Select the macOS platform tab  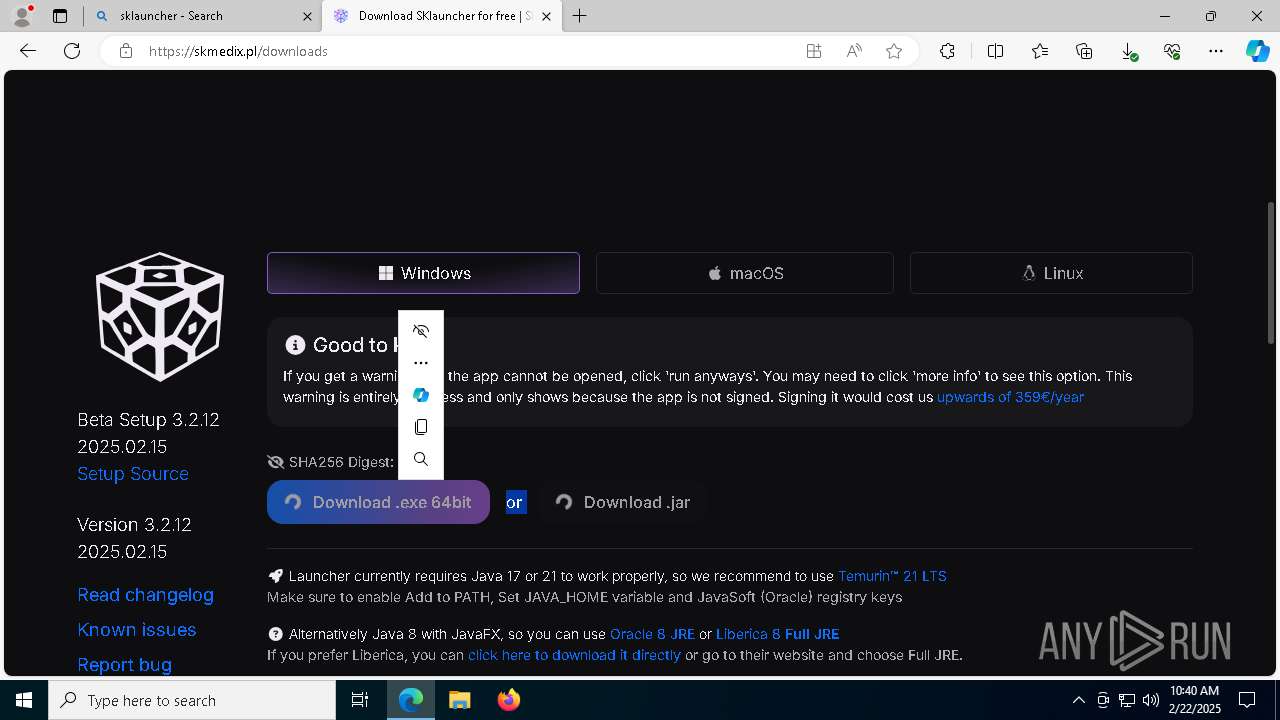coord(745,273)
